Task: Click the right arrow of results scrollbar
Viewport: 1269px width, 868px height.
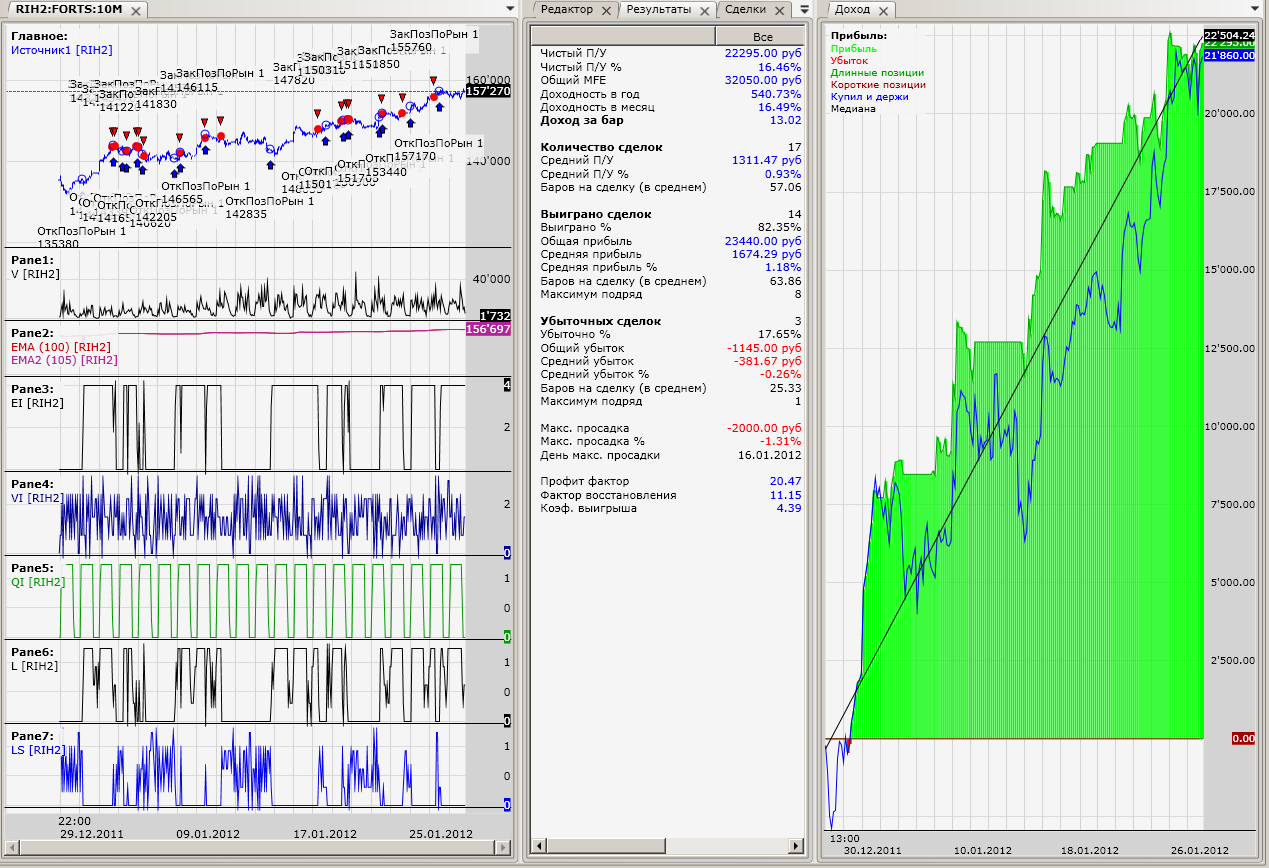Action: [796, 847]
